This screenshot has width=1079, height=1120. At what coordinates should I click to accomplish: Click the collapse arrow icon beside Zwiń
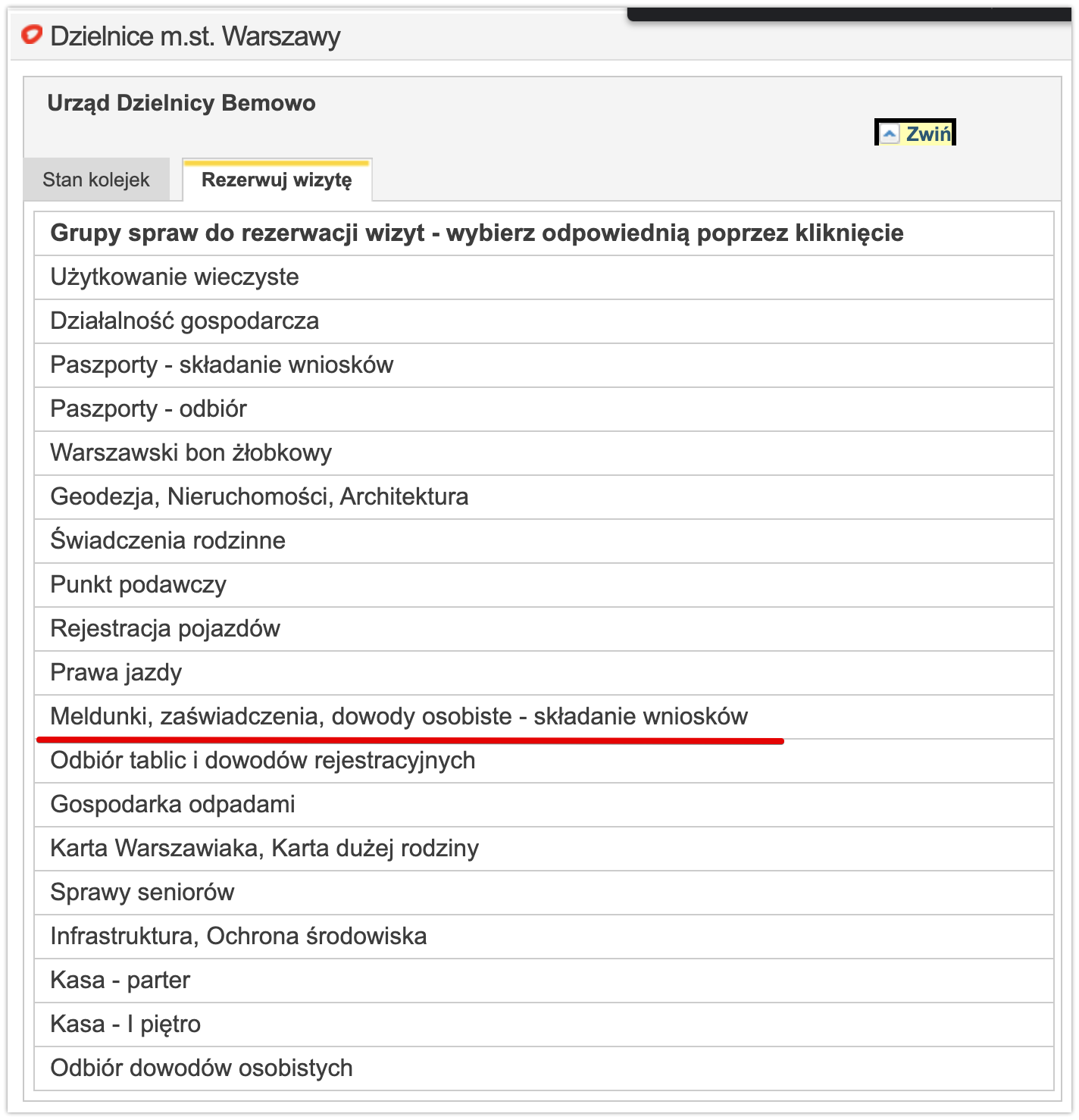pyautogui.click(x=890, y=134)
